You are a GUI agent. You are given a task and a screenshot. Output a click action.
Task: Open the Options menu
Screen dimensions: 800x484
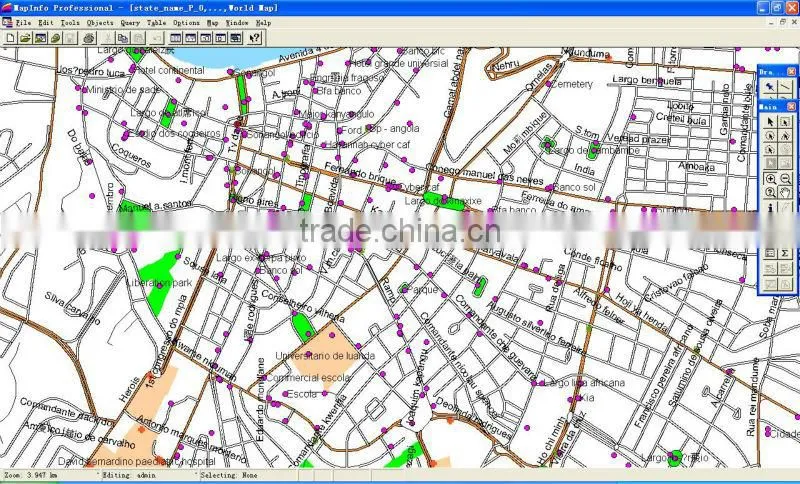tap(186, 23)
